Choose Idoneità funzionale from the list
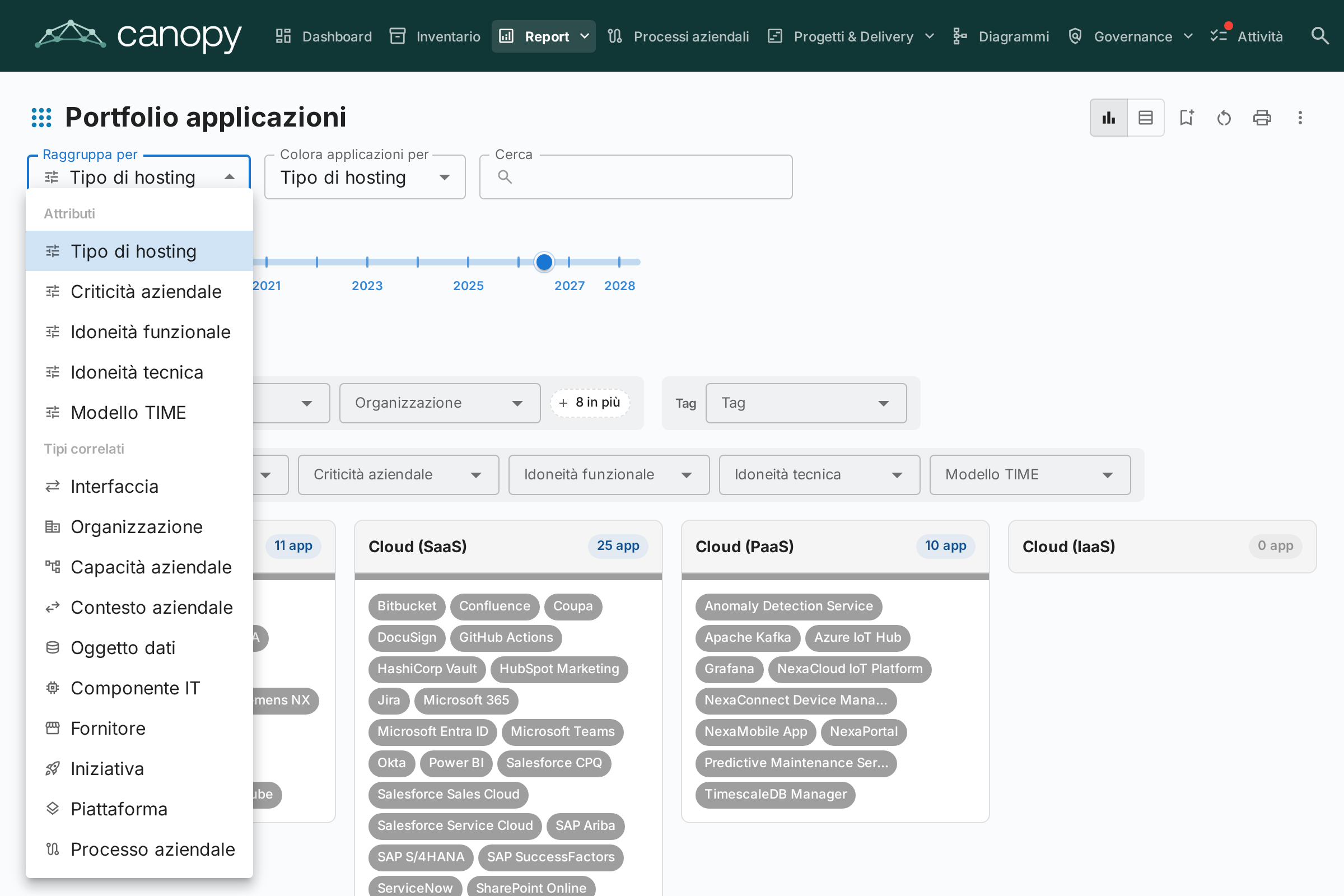The height and width of the screenshot is (896, 1344). 139,332
